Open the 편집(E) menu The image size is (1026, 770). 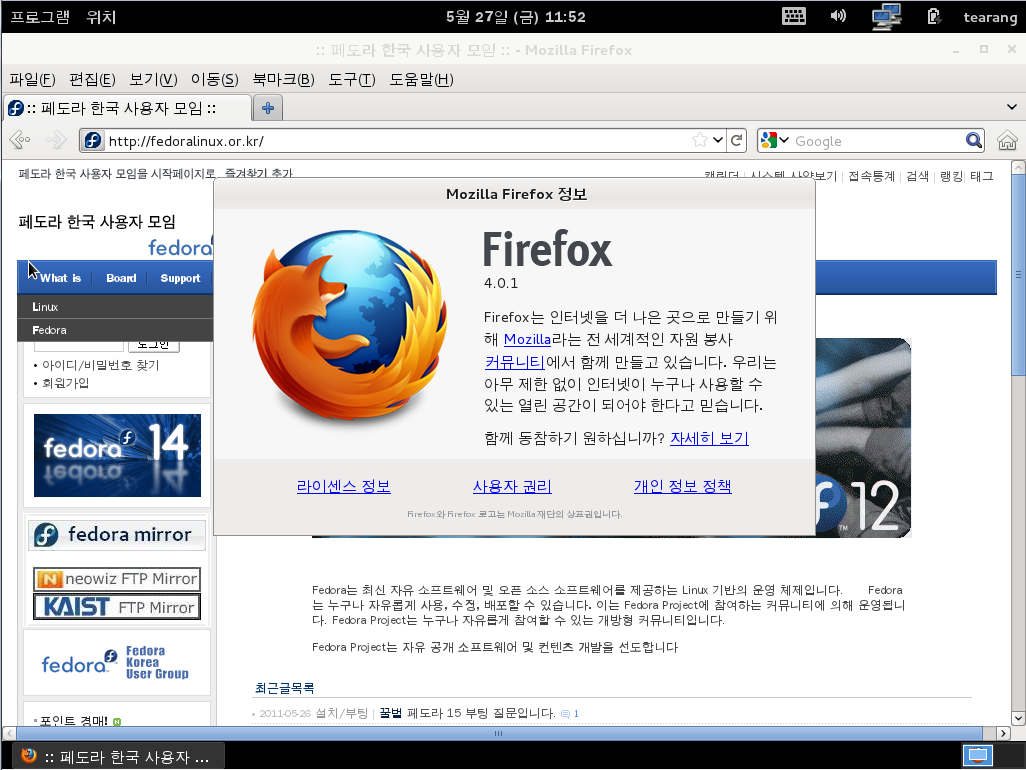[92, 80]
